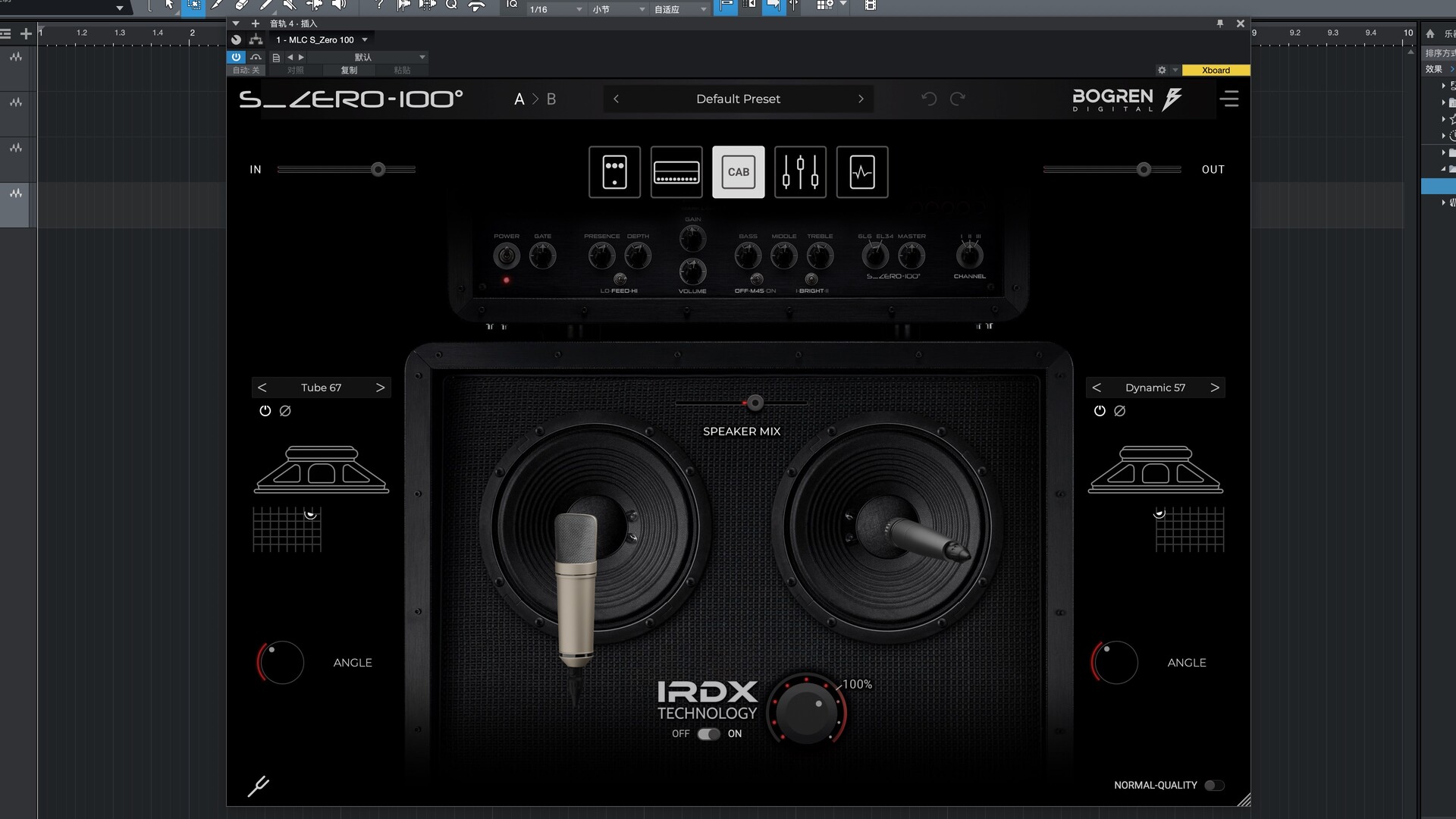Pin the plugin window
Screen dimensions: 1456x819
click(1220, 24)
